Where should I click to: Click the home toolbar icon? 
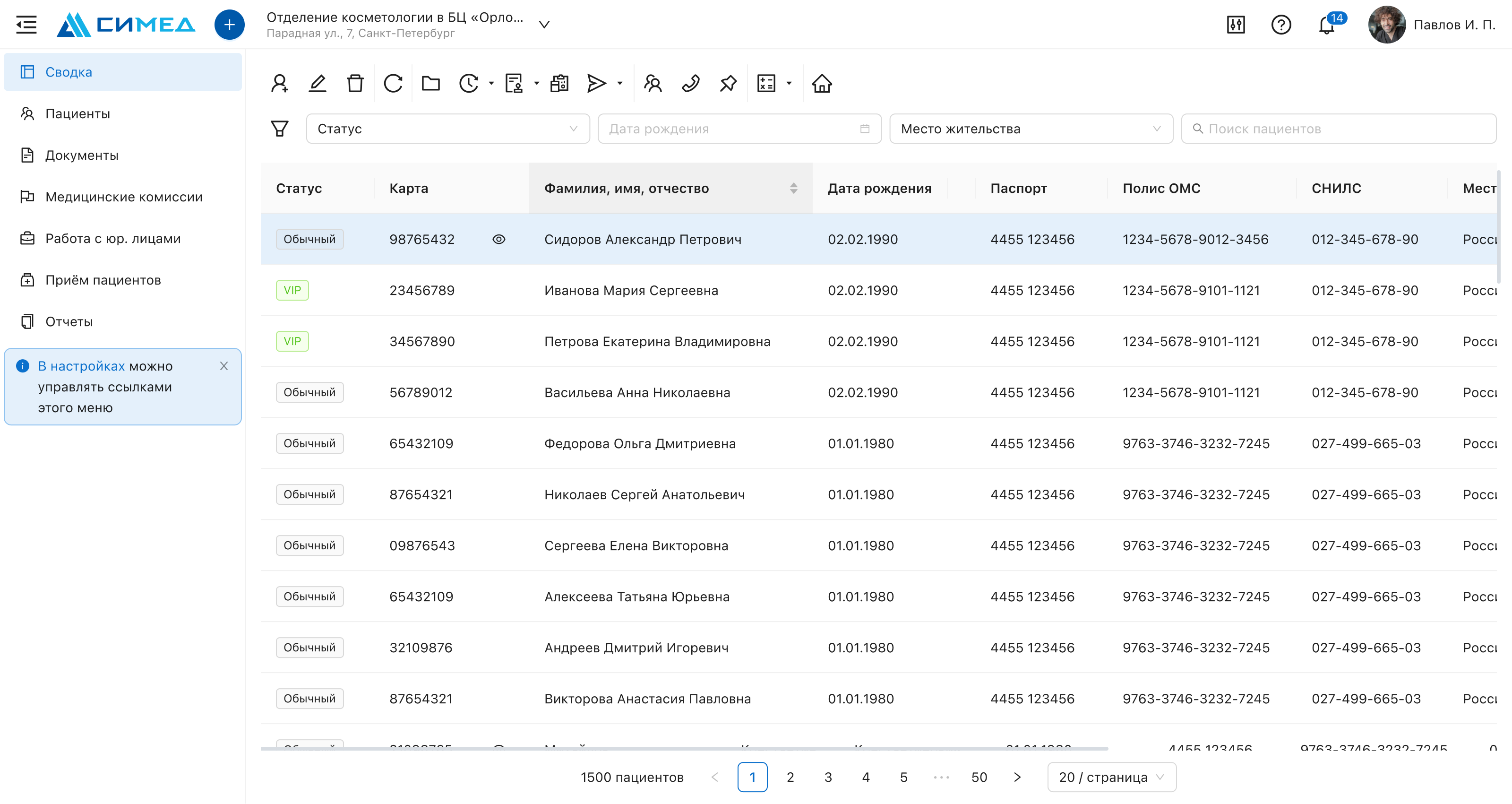[x=822, y=83]
